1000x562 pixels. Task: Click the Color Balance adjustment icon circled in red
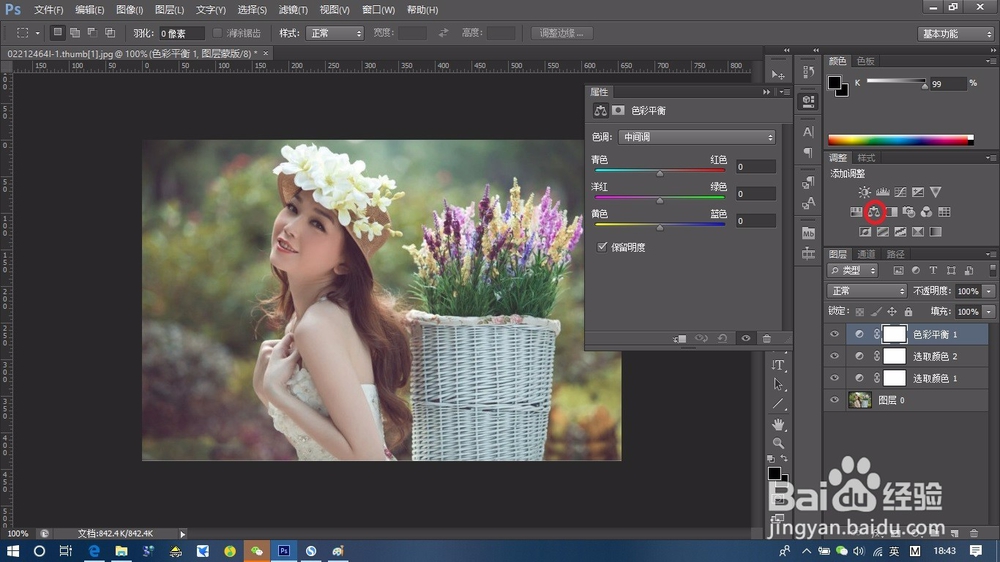point(875,212)
